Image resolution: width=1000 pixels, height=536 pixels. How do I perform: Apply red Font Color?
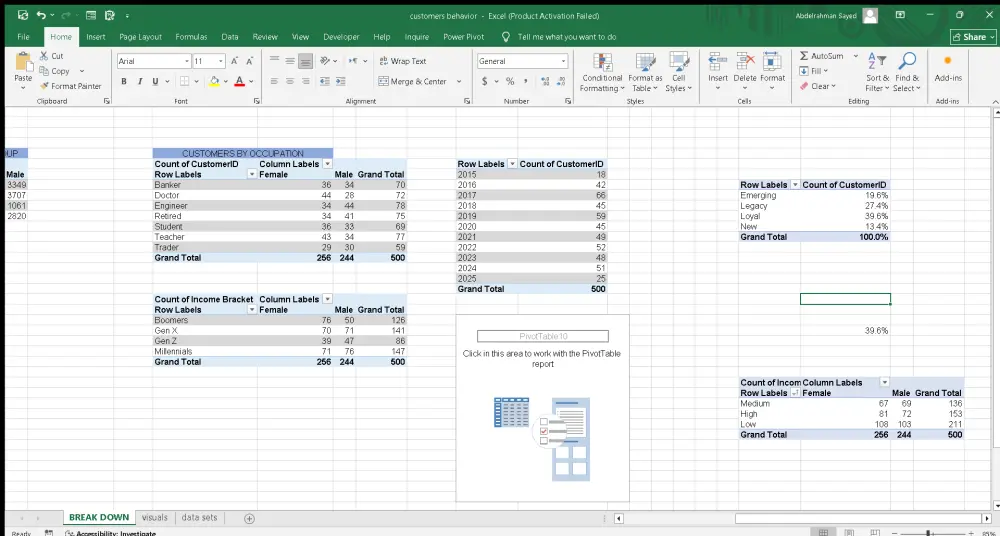coord(240,82)
